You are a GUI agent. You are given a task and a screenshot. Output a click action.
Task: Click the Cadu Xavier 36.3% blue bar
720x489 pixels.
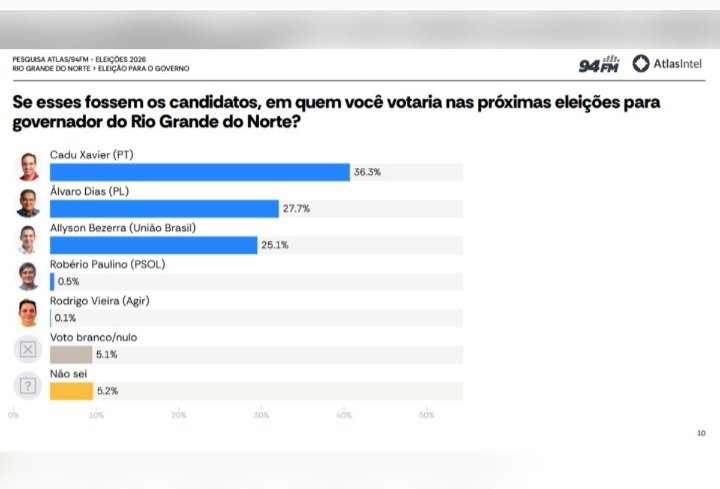[x=200, y=172]
